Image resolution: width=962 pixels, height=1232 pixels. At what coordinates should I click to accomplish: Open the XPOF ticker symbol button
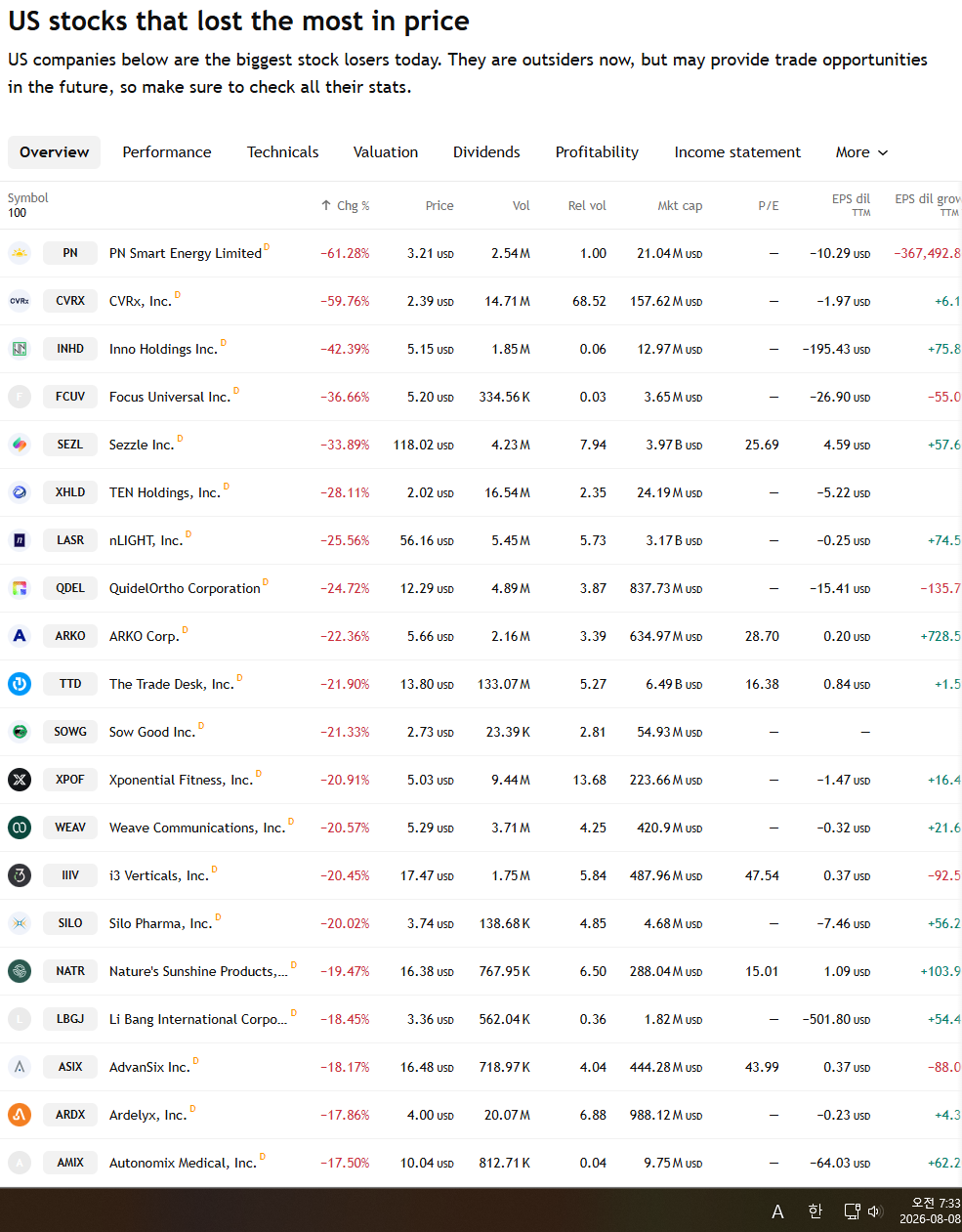coord(70,780)
